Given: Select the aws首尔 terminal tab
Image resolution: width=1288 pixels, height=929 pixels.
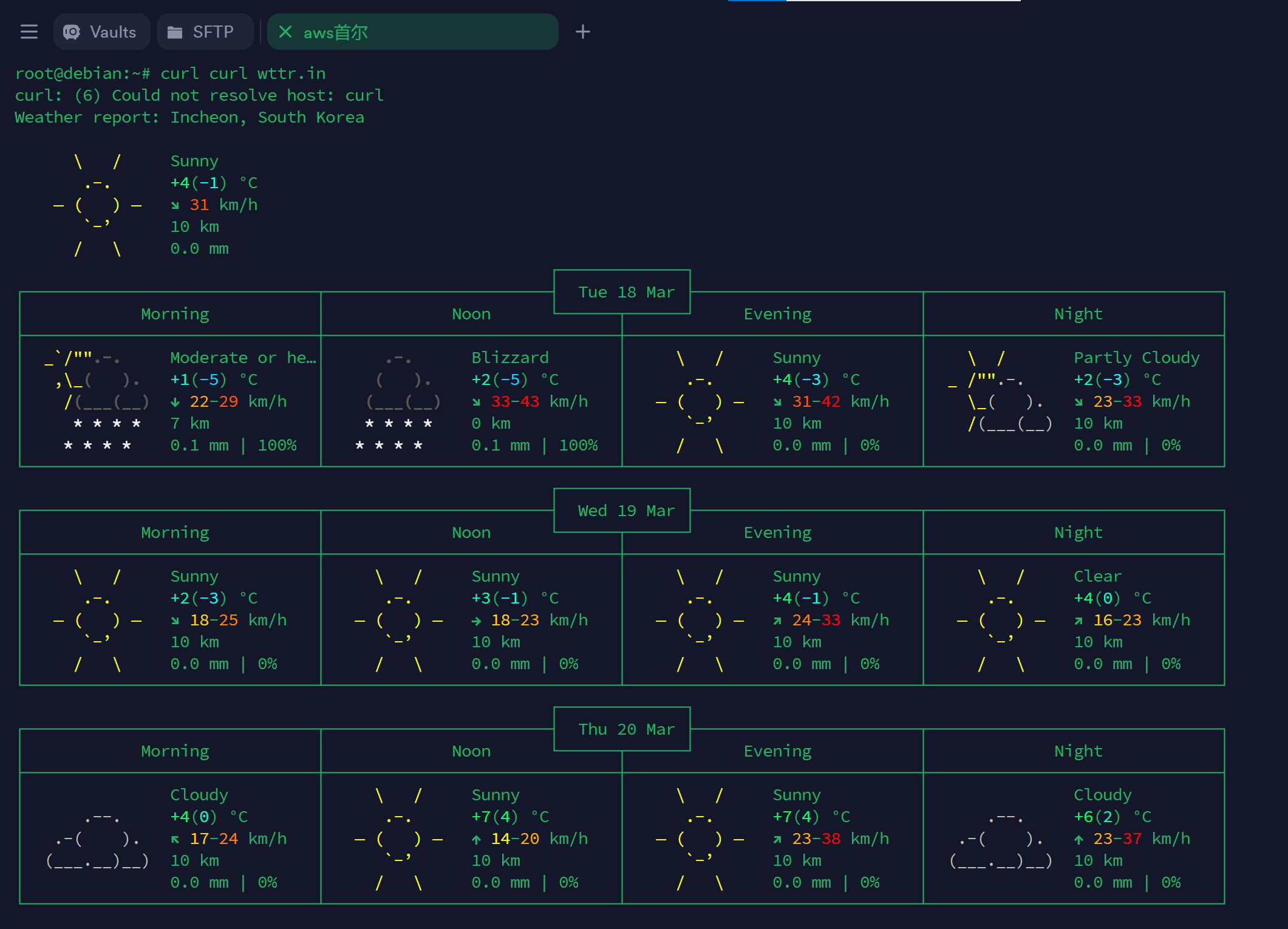Looking at the screenshot, I should 412,32.
